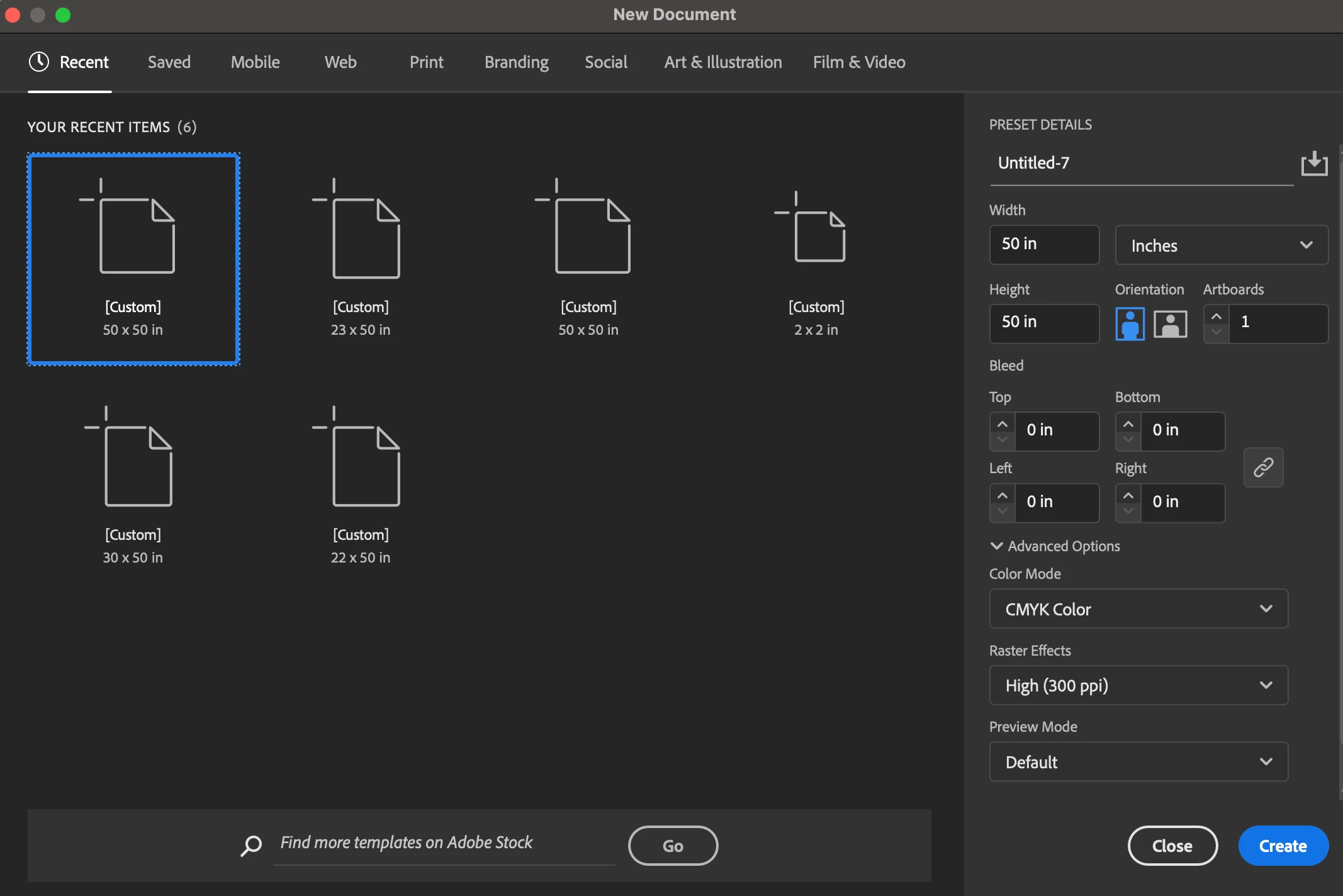Select landscape orientation icon
Viewport: 1343px width, 896px height.
click(1170, 324)
